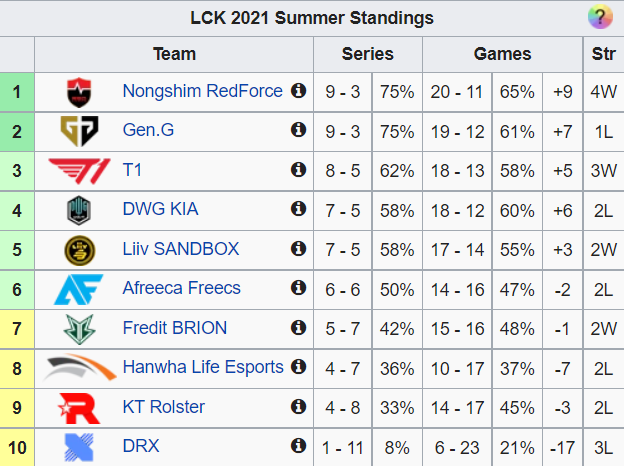Open Hanwha Life Esports team link

(x=203, y=367)
